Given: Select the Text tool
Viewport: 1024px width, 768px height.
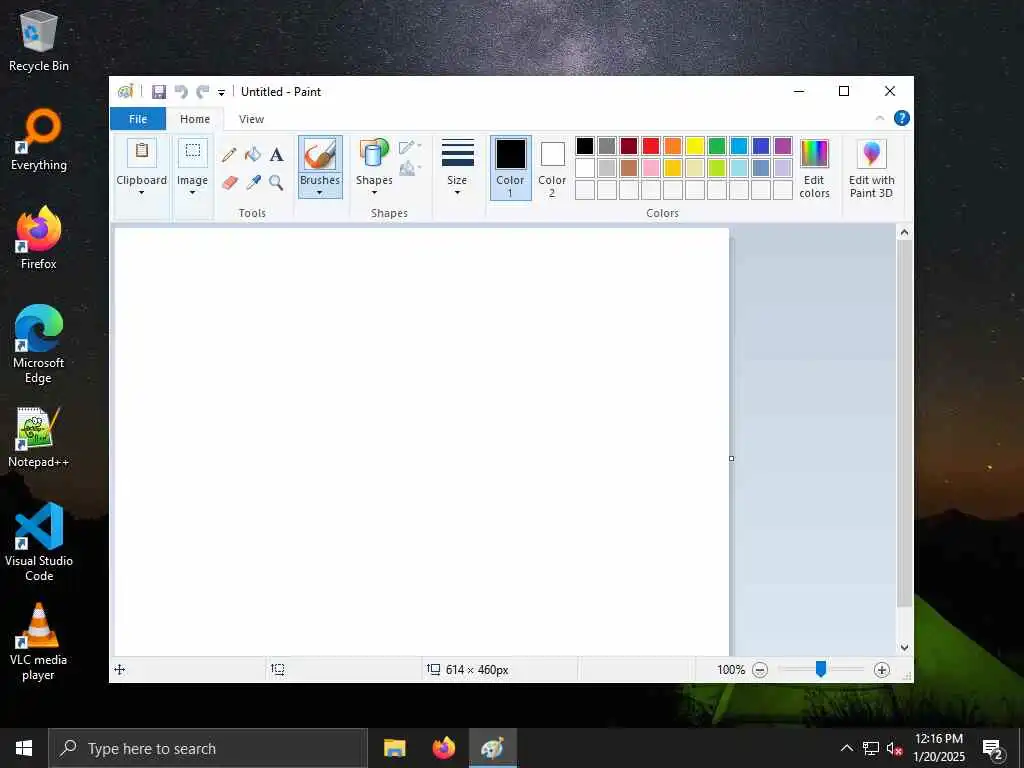Looking at the screenshot, I should point(277,155).
